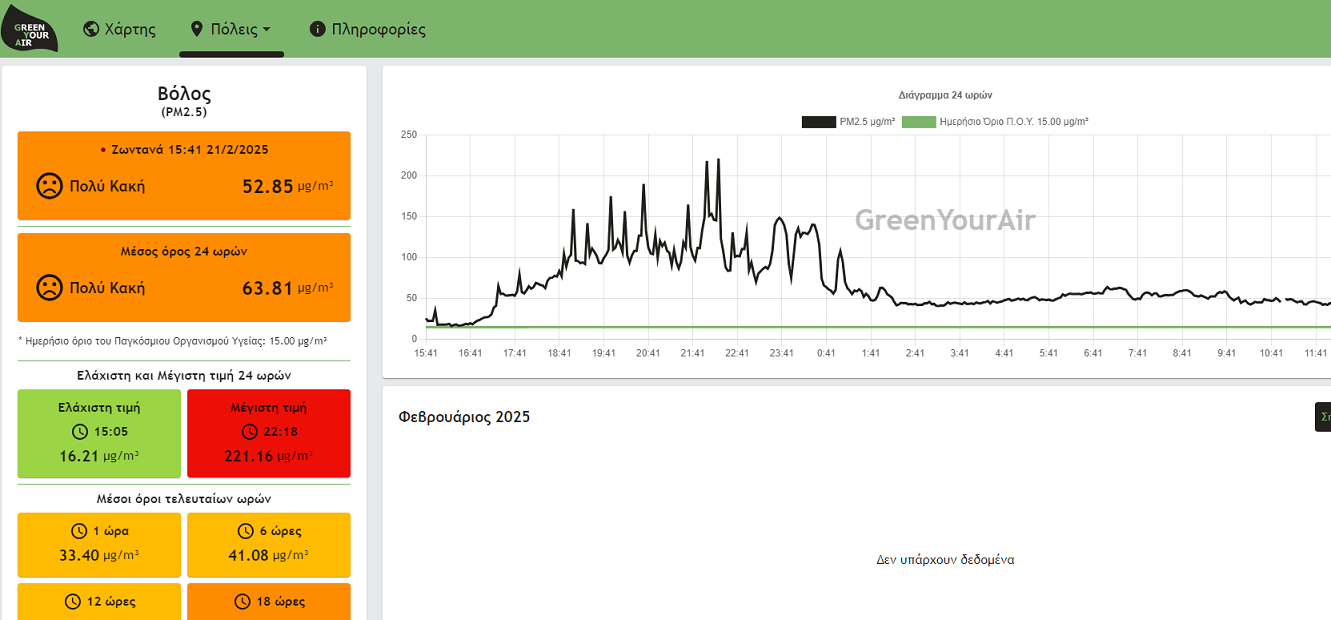
Task: Click the clock icon in the 6 ώρες card
Action: pyautogui.click(x=246, y=531)
